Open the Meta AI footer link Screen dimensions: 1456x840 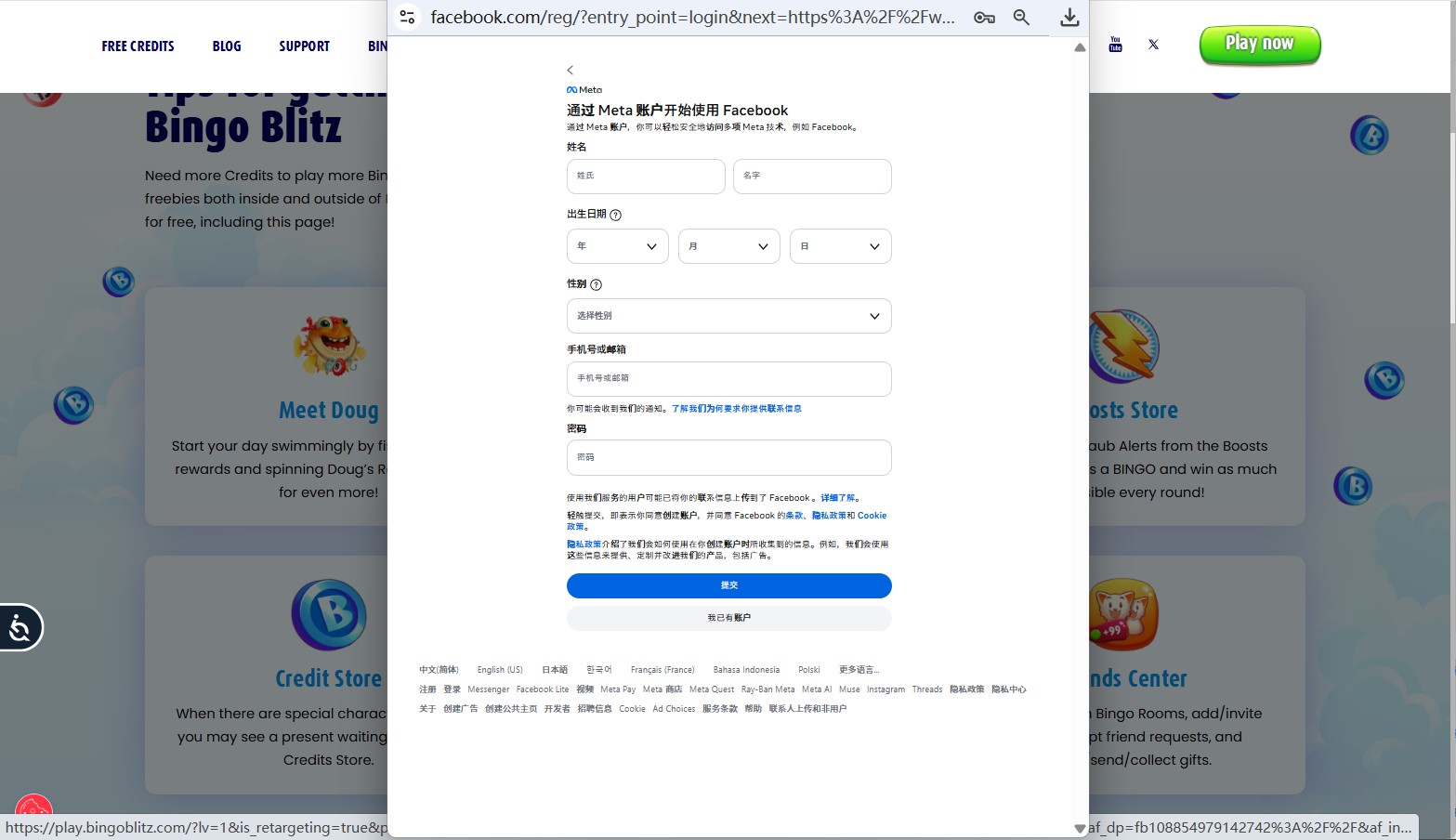coord(817,689)
